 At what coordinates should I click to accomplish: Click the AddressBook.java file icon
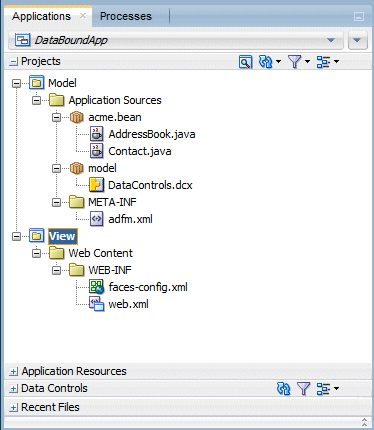click(x=96, y=134)
